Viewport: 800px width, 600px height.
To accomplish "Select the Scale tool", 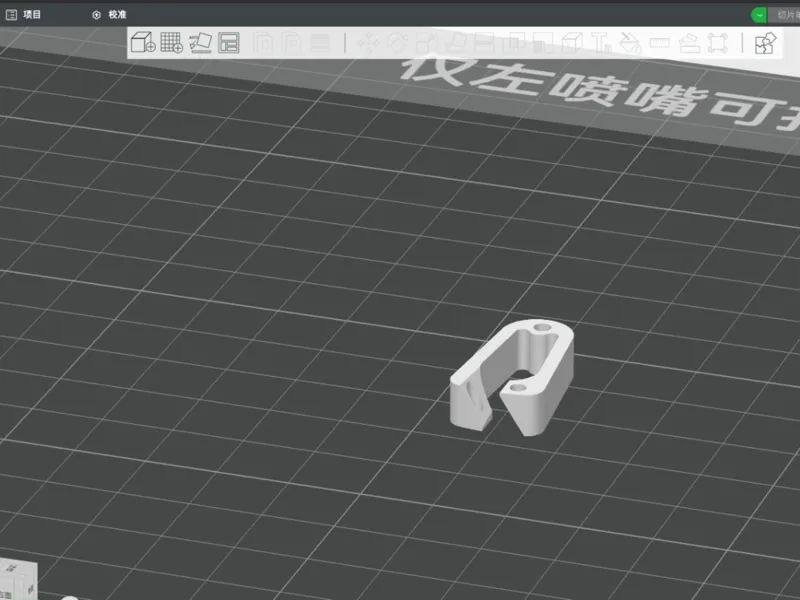I will [x=426, y=43].
